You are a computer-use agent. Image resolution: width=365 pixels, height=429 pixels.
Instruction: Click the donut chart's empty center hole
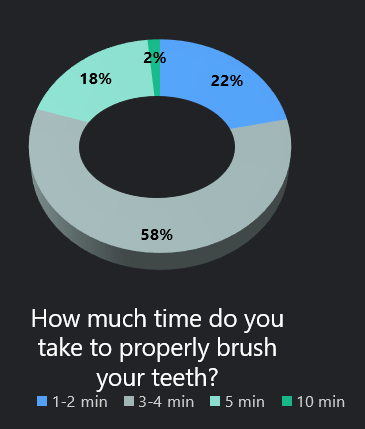coord(157,147)
